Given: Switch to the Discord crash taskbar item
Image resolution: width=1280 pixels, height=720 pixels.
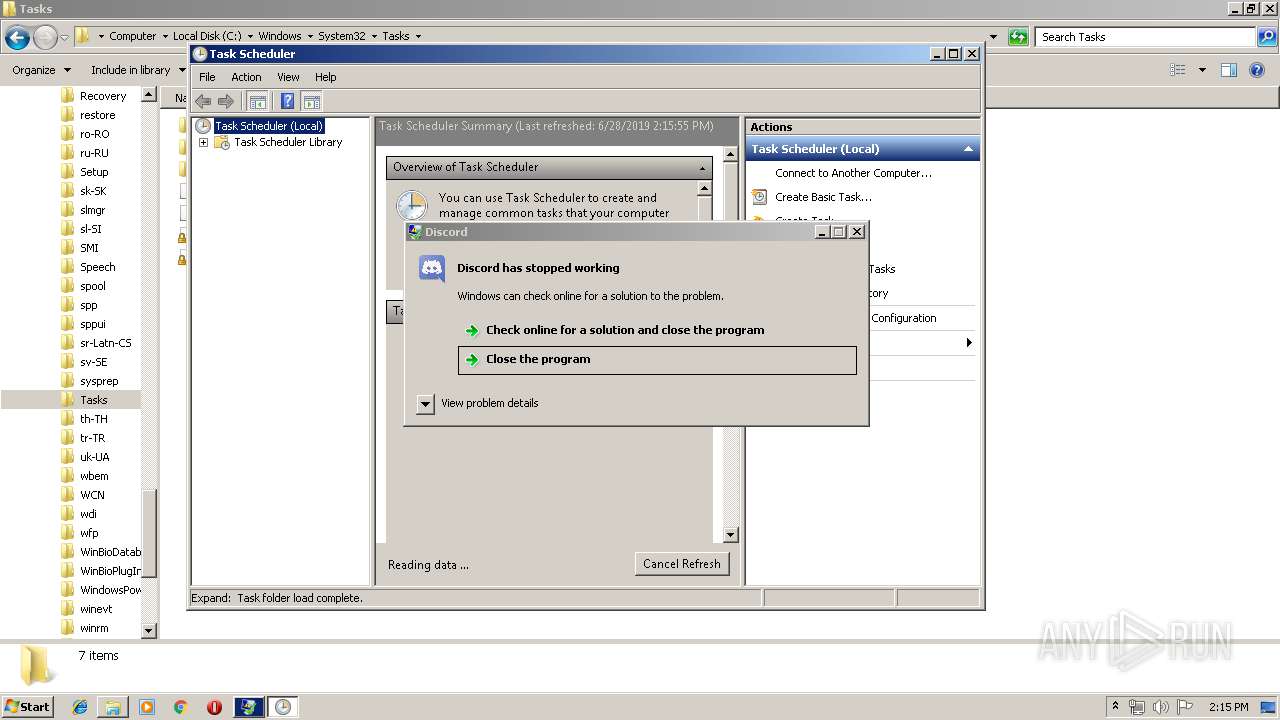Looking at the screenshot, I should pos(250,707).
